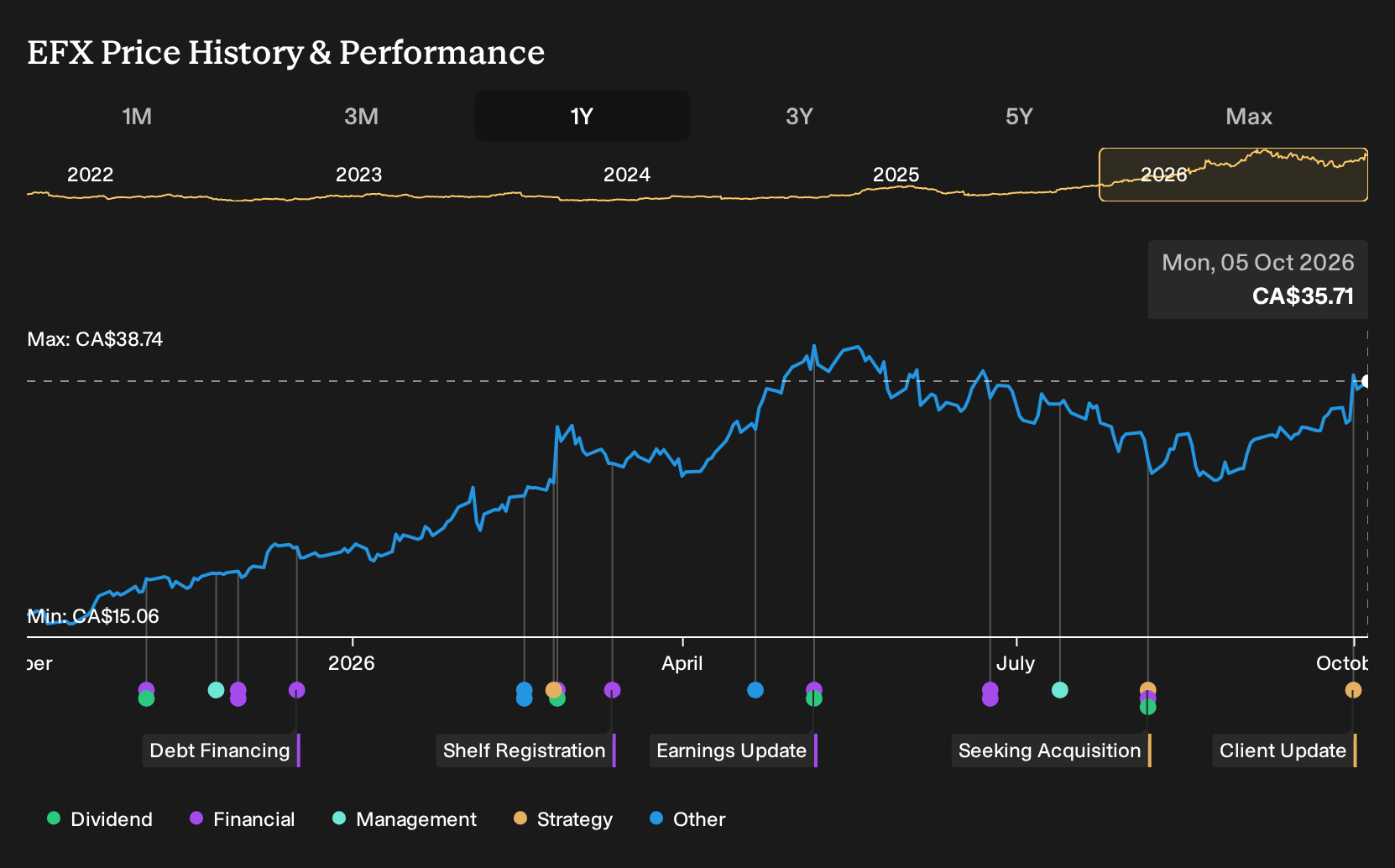The width and height of the screenshot is (1395, 868).
Task: Select the 1Y time range tab
Action: [582, 116]
